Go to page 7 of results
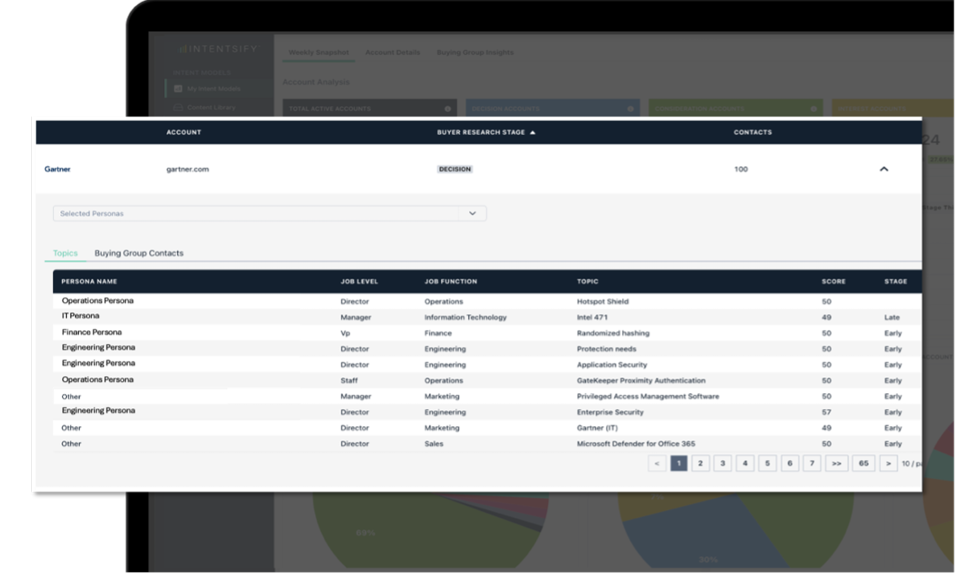 tap(811, 463)
